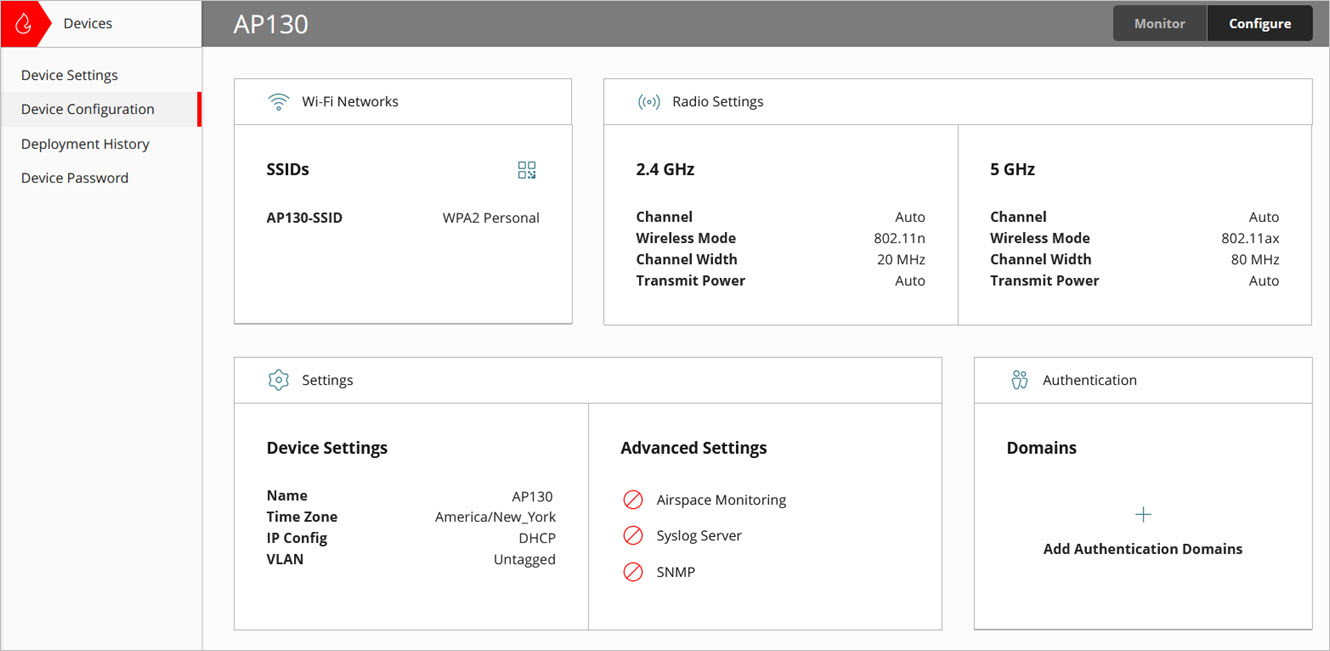This screenshot has height=651, width=1330.
Task: Click the Radio Settings antenna icon
Action: tap(648, 101)
